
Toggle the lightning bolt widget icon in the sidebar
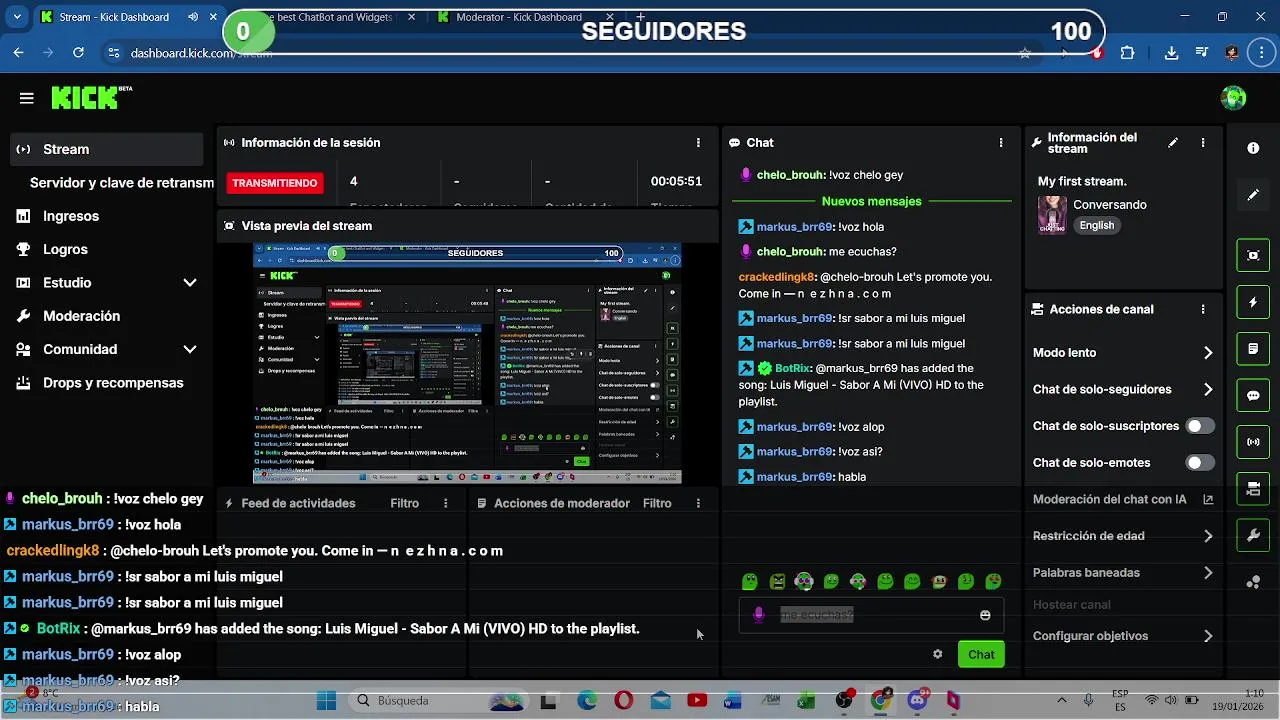pyautogui.click(x=1253, y=302)
